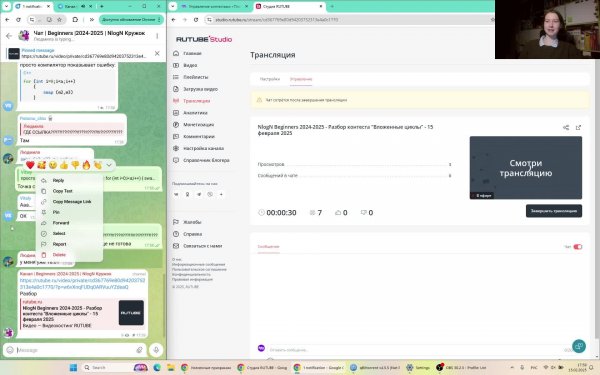The width and height of the screenshot is (600, 375).
Task: Open the rutube.ru private video link in chat
Action: pos(82,284)
